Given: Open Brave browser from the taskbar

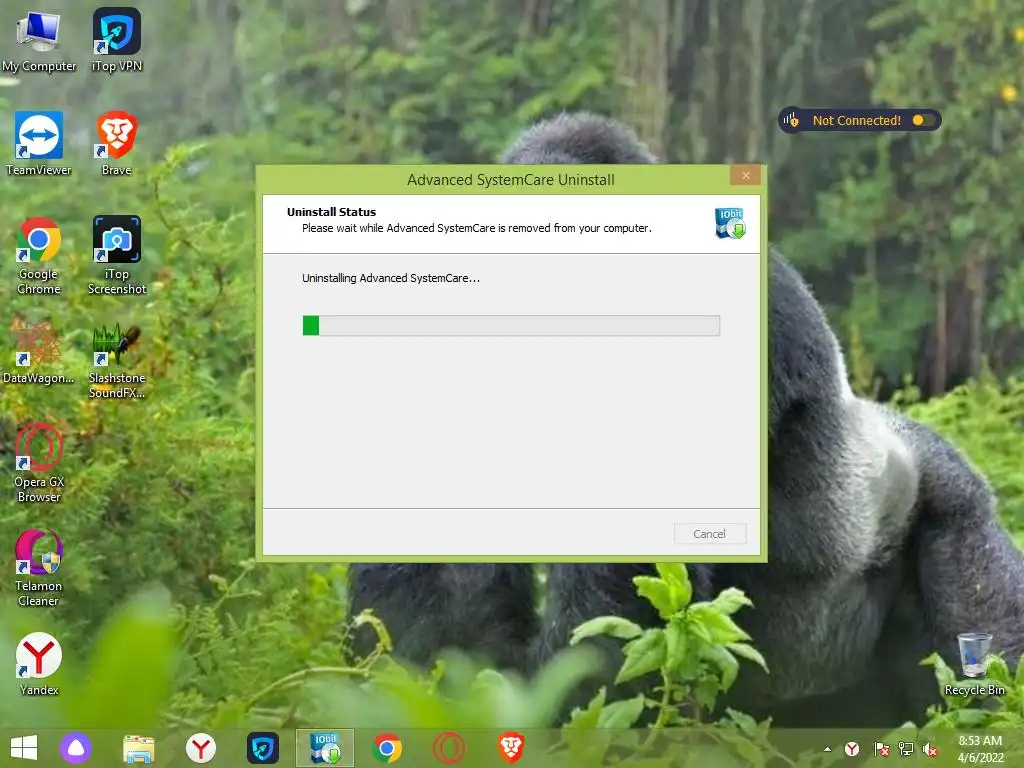Looking at the screenshot, I should coord(511,748).
